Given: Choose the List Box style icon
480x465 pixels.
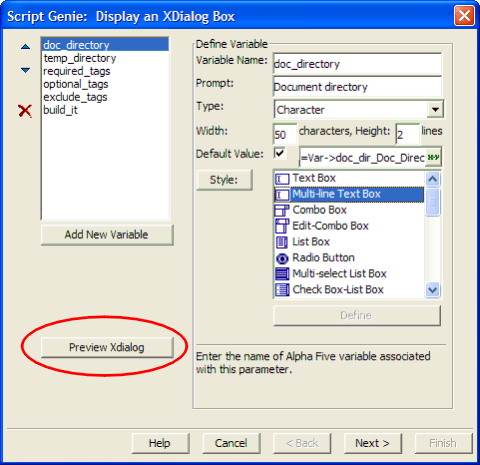Looking at the screenshot, I should click(282, 242).
